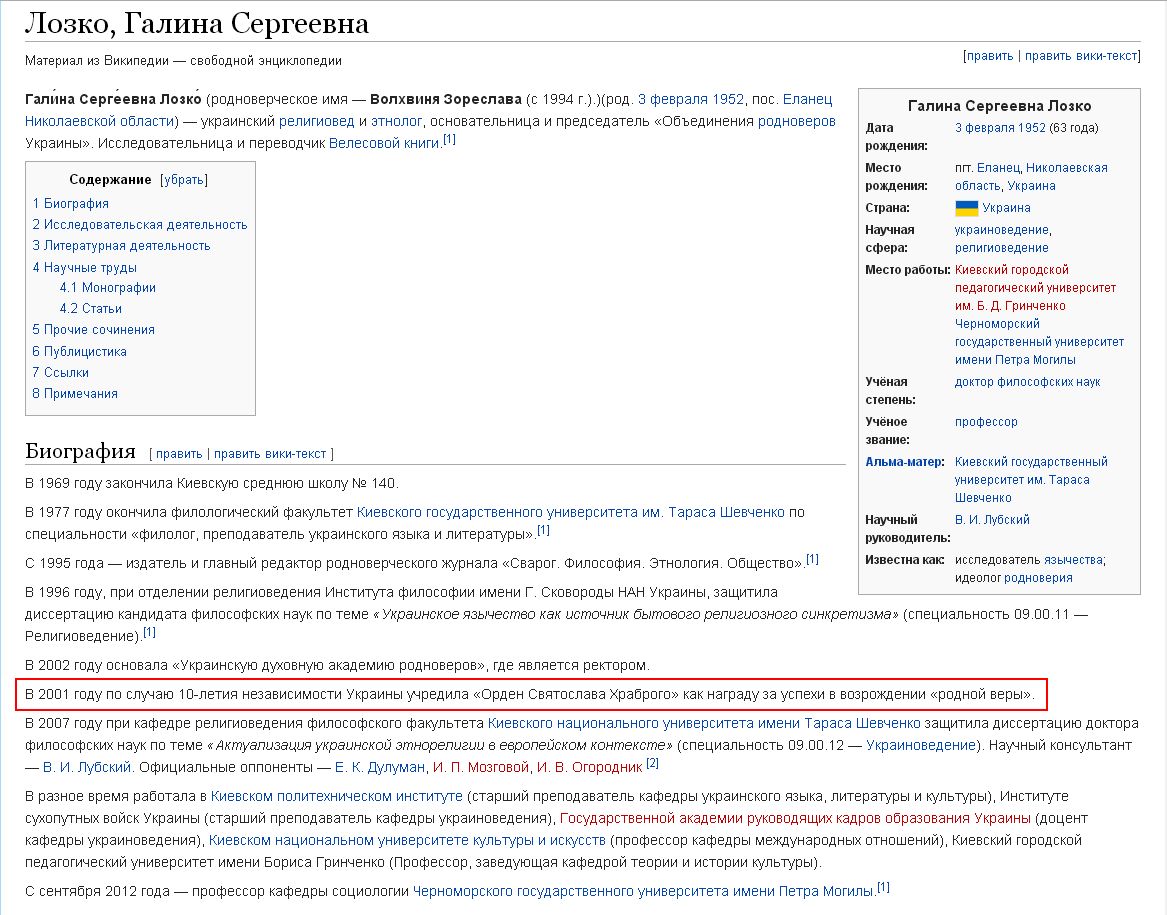Follow the 'этнолог' link

click(x=396, y=121)
